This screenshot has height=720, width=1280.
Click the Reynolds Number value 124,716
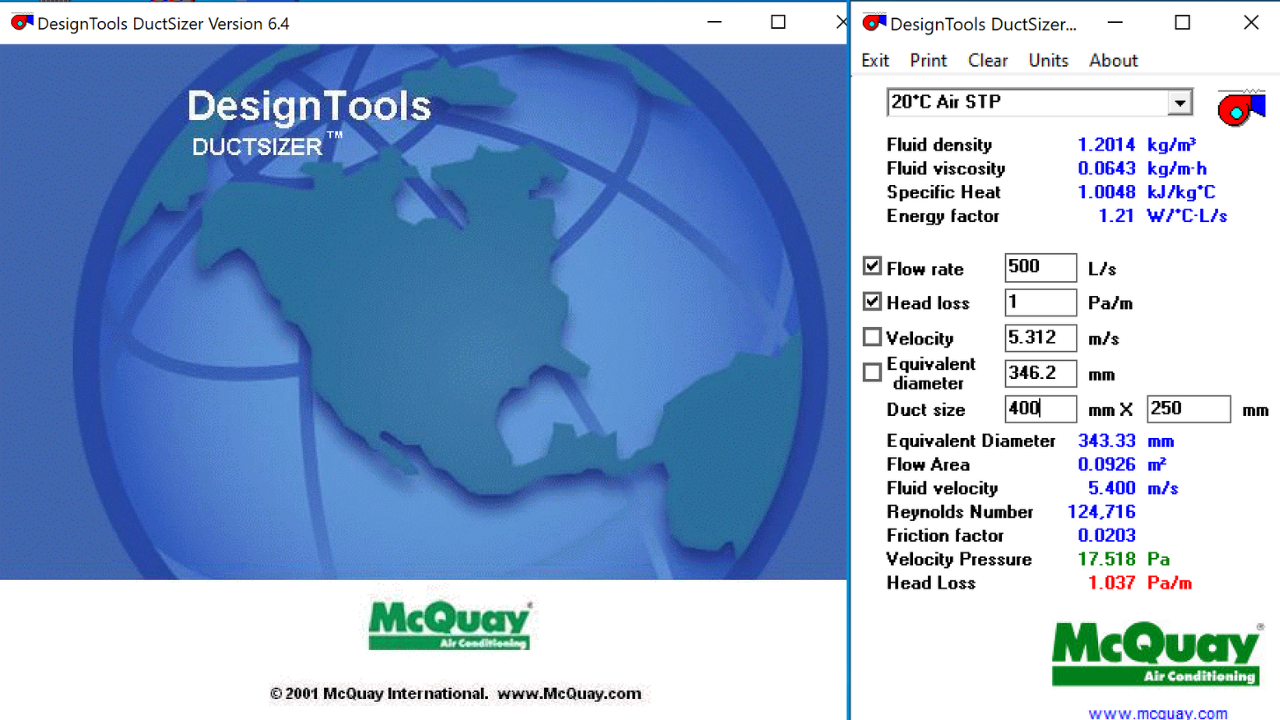click(1101, 512)
